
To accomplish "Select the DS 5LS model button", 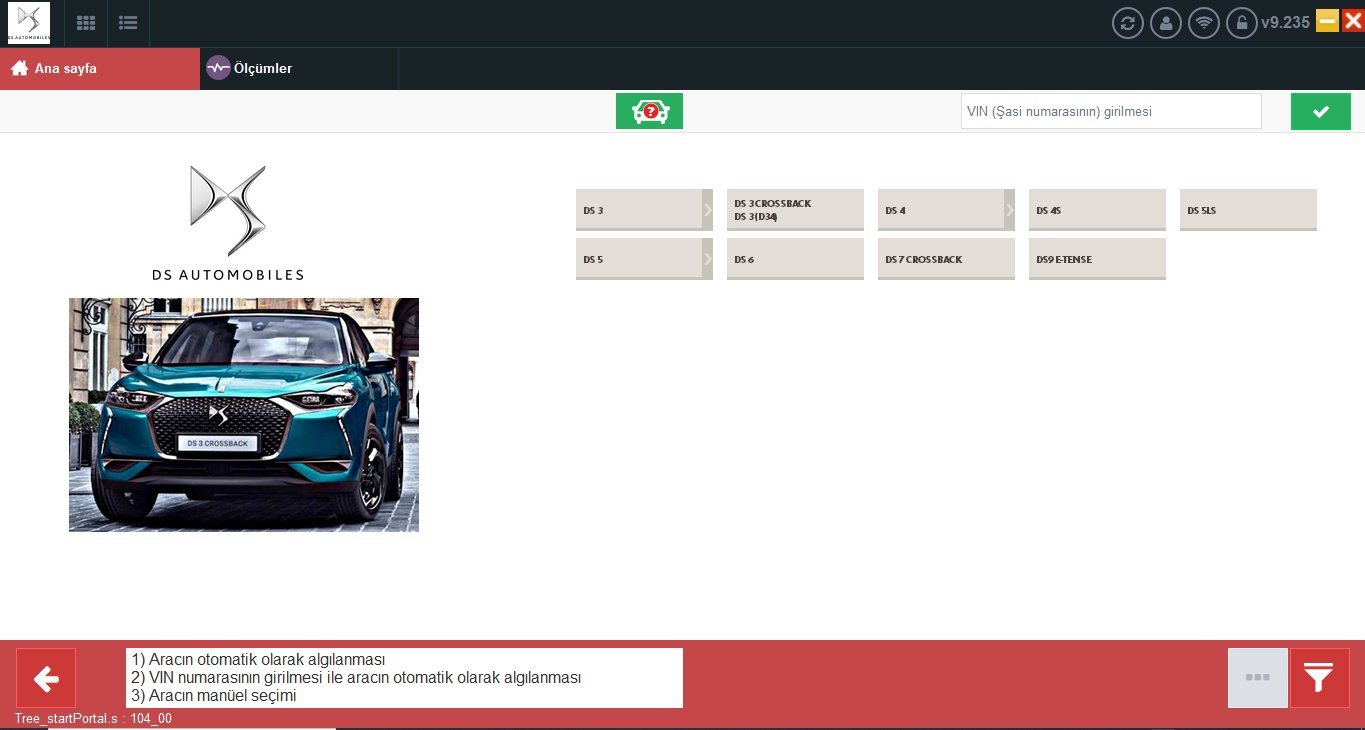I will pyautogui.click(x=1248, y=210).
